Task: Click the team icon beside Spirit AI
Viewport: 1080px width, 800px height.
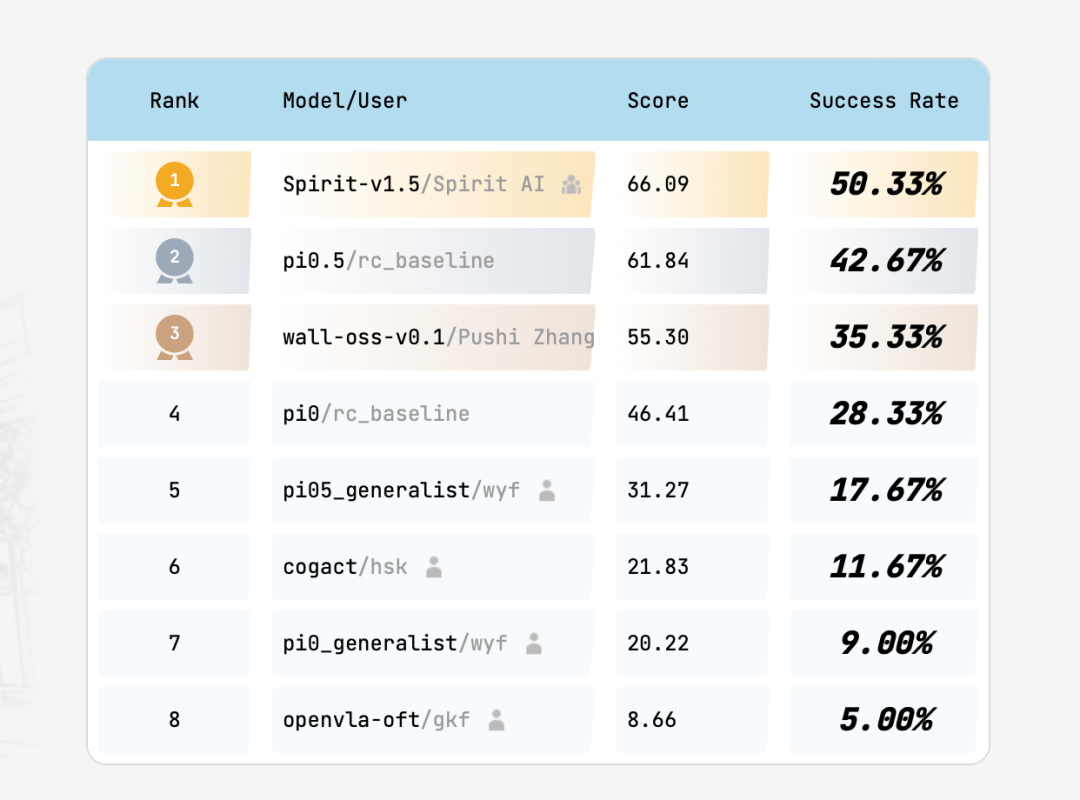Action: pyautogui.click(x=571, y=184)
